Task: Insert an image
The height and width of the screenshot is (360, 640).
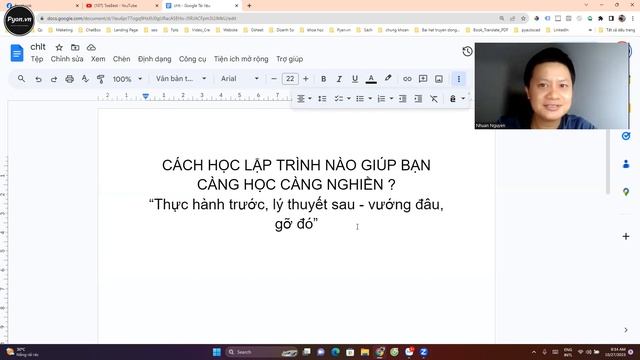Action: pyautogui.click(x=439, y=79)
